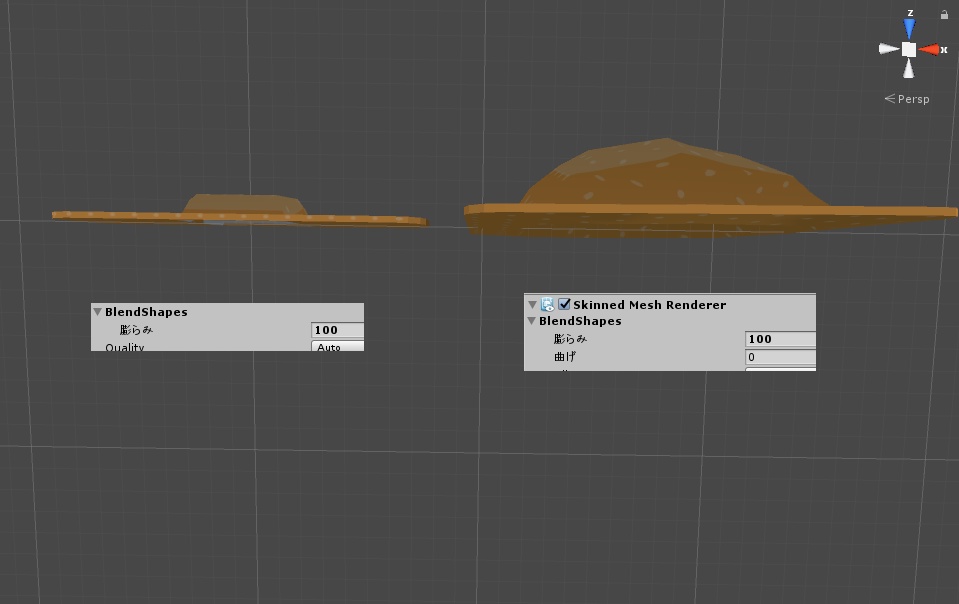Image resolution: width=959 pixels, height=604 pixels.
Task: Click the 膨らみ value field in left panel
Action: pos(338,330)
